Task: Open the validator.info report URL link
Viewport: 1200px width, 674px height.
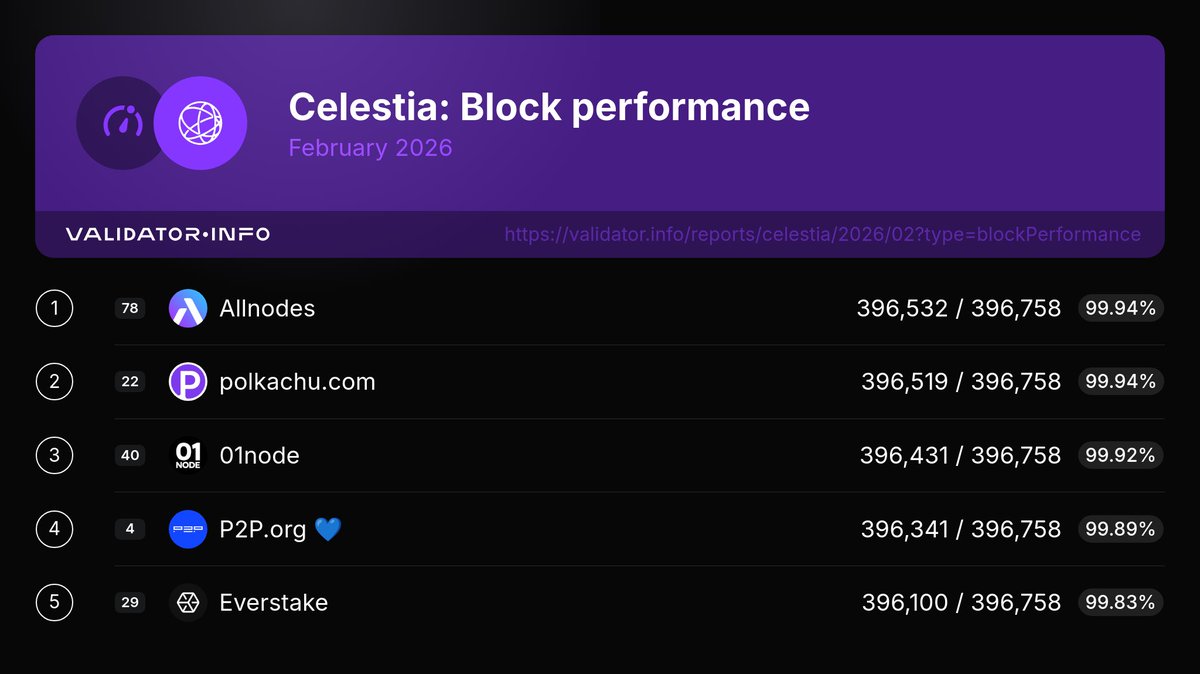Action: (822, 234)
